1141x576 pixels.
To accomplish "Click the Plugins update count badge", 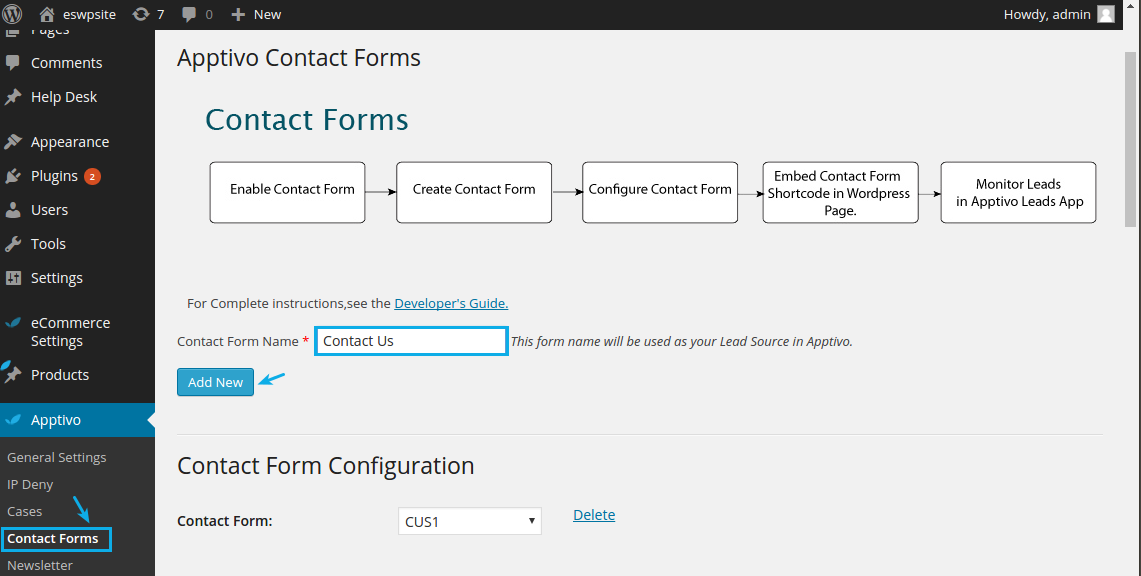I will coord(92,176).
